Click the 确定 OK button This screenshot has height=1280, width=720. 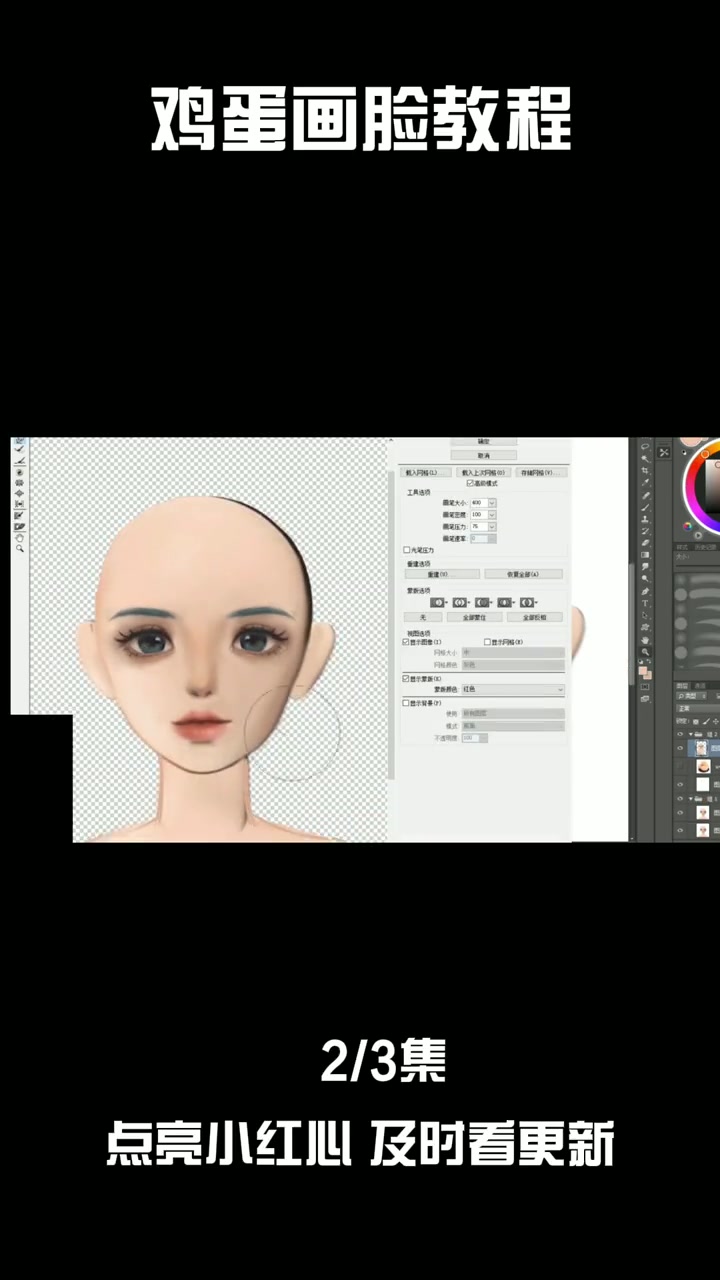(484, 441)
